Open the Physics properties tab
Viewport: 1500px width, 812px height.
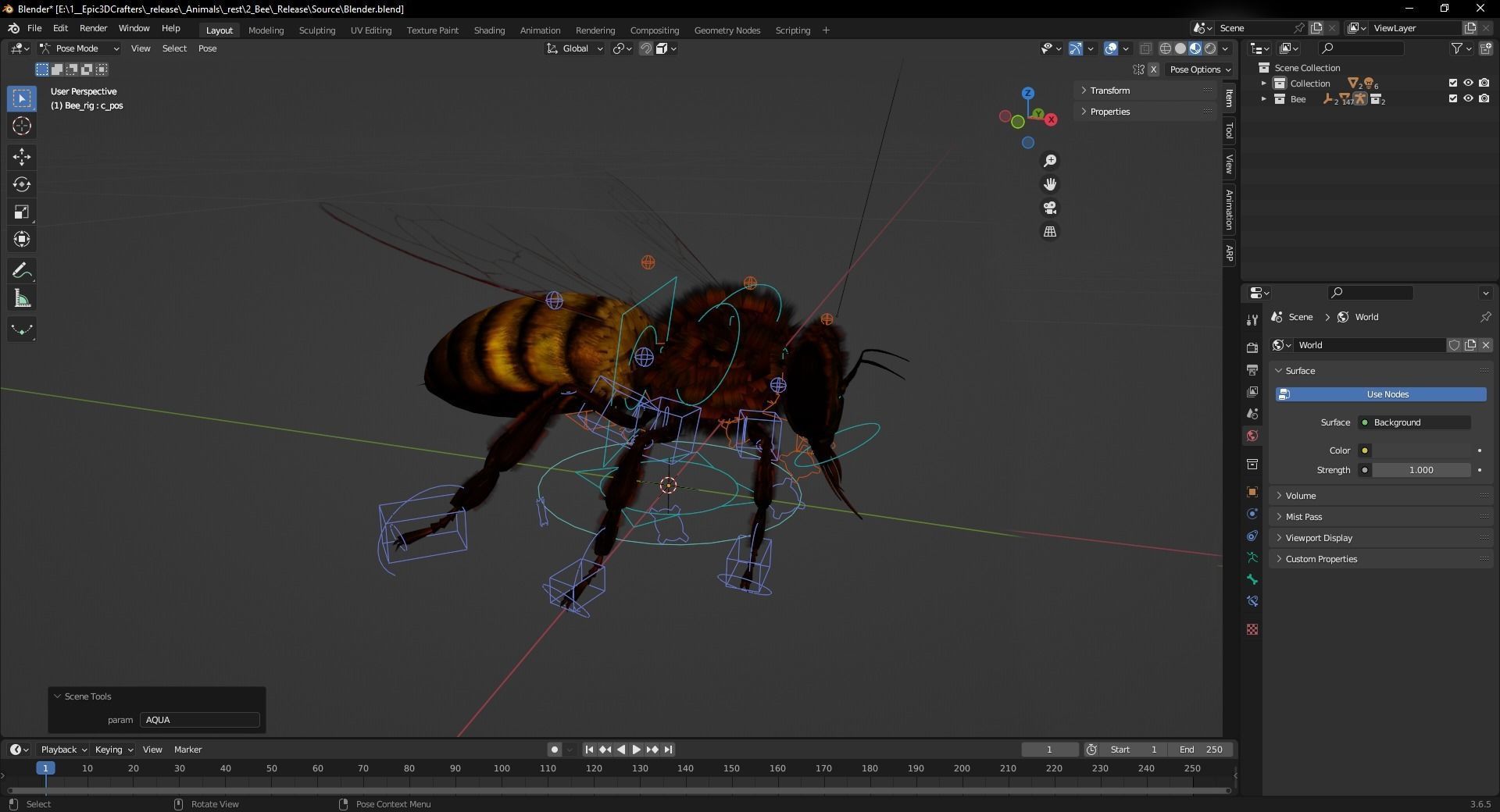(x=1252, y=514)
